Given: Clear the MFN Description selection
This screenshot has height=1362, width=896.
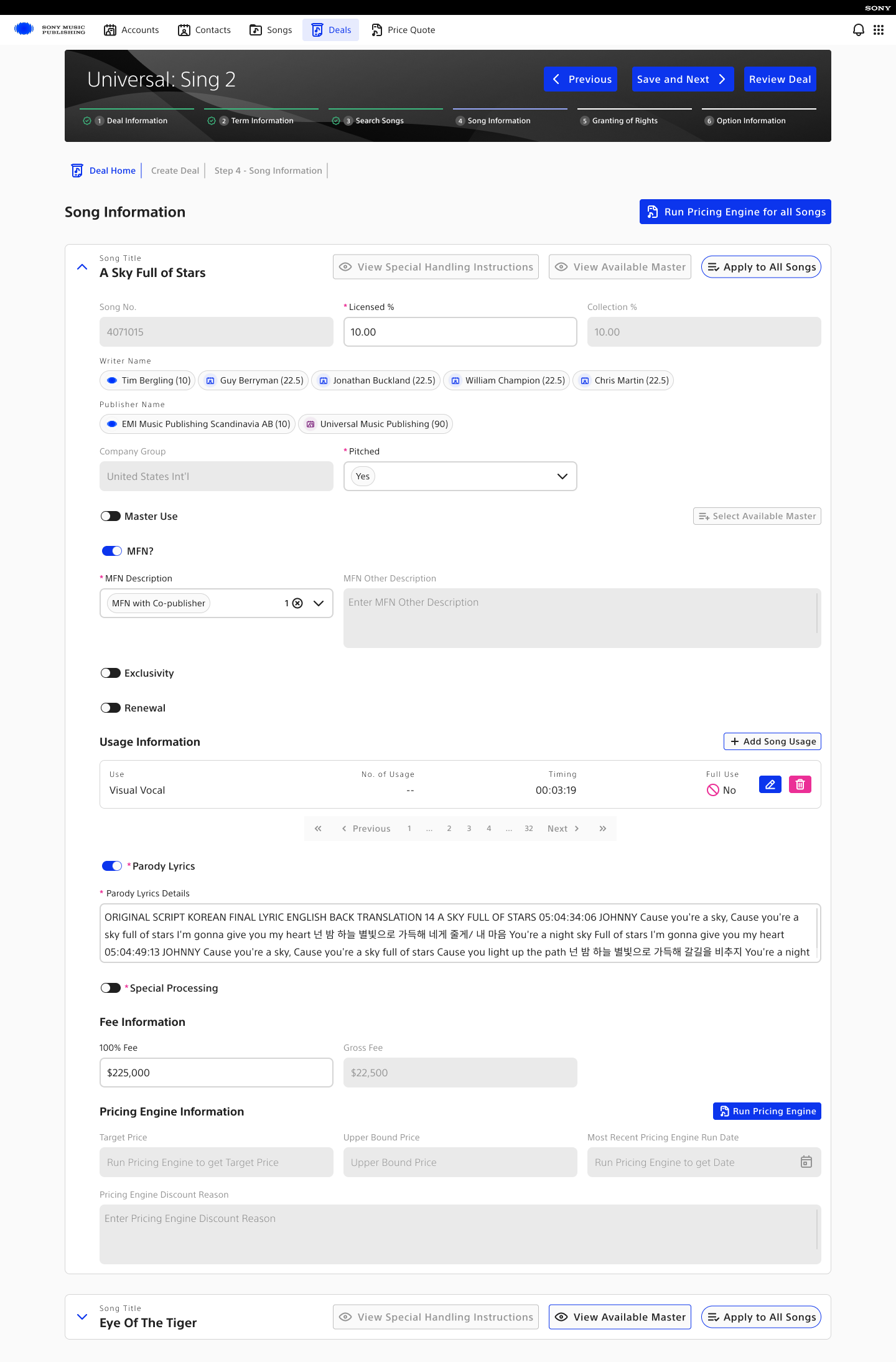Looking at the screenshot, I should [297, 603].
